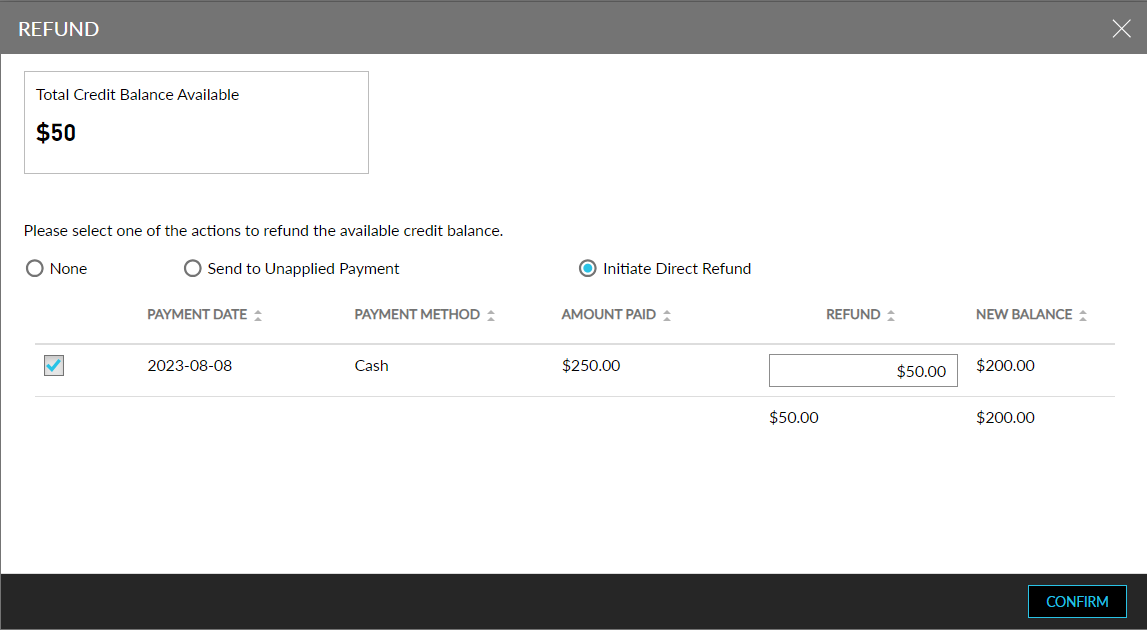
Task: Click inside the refund amount field
Action: pyautogui.click(x=863, y=370)
